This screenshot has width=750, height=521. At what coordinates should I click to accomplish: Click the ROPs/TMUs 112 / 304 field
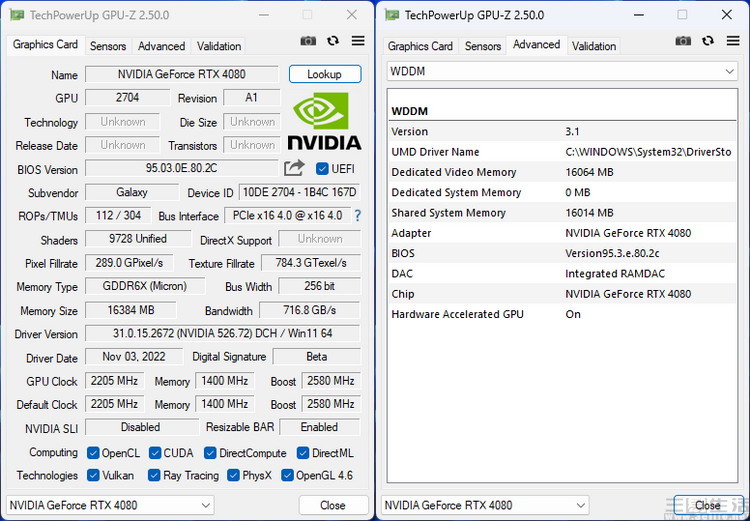(118, 216)
